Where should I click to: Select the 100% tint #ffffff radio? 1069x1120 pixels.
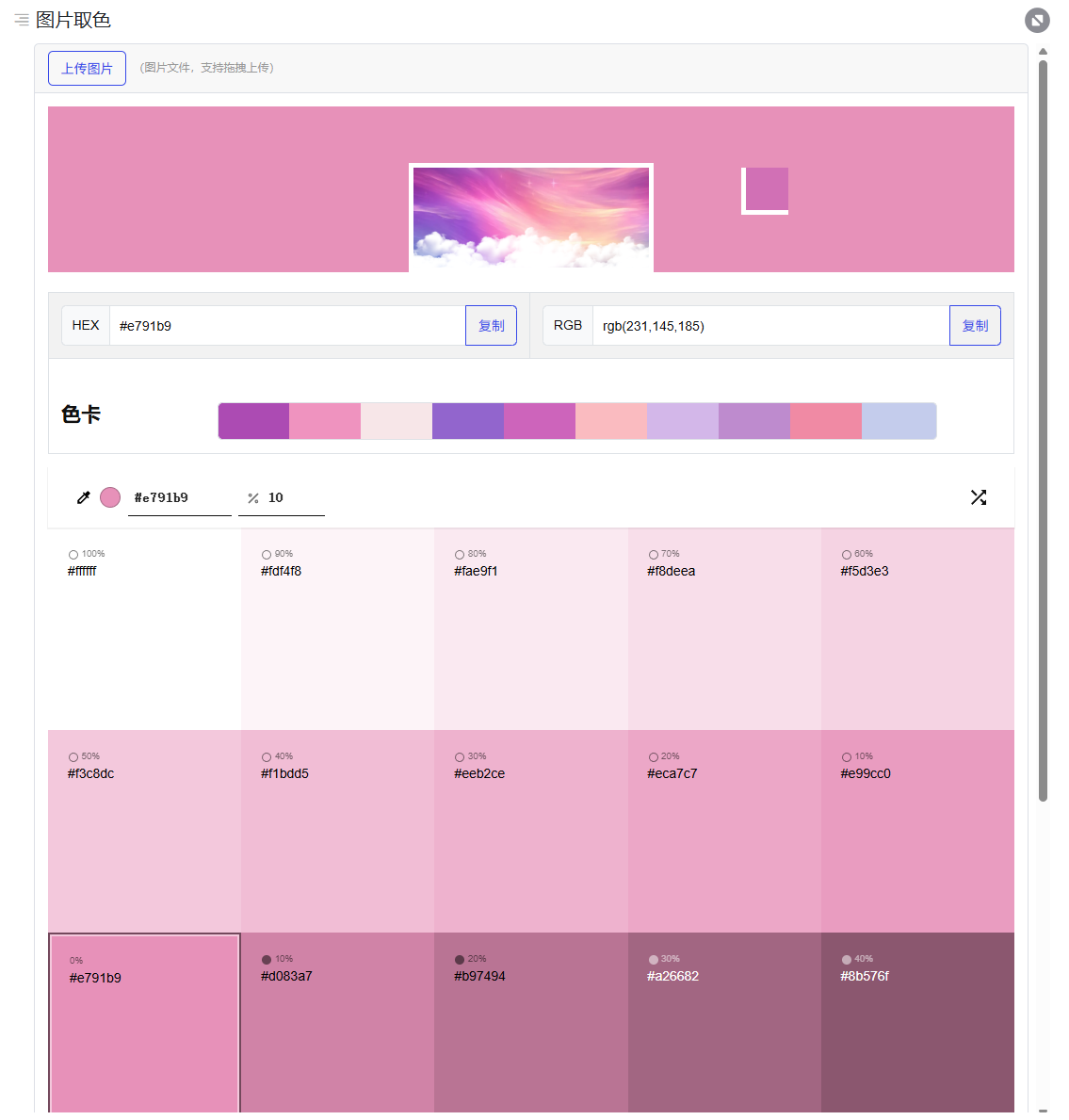[73, 555]
